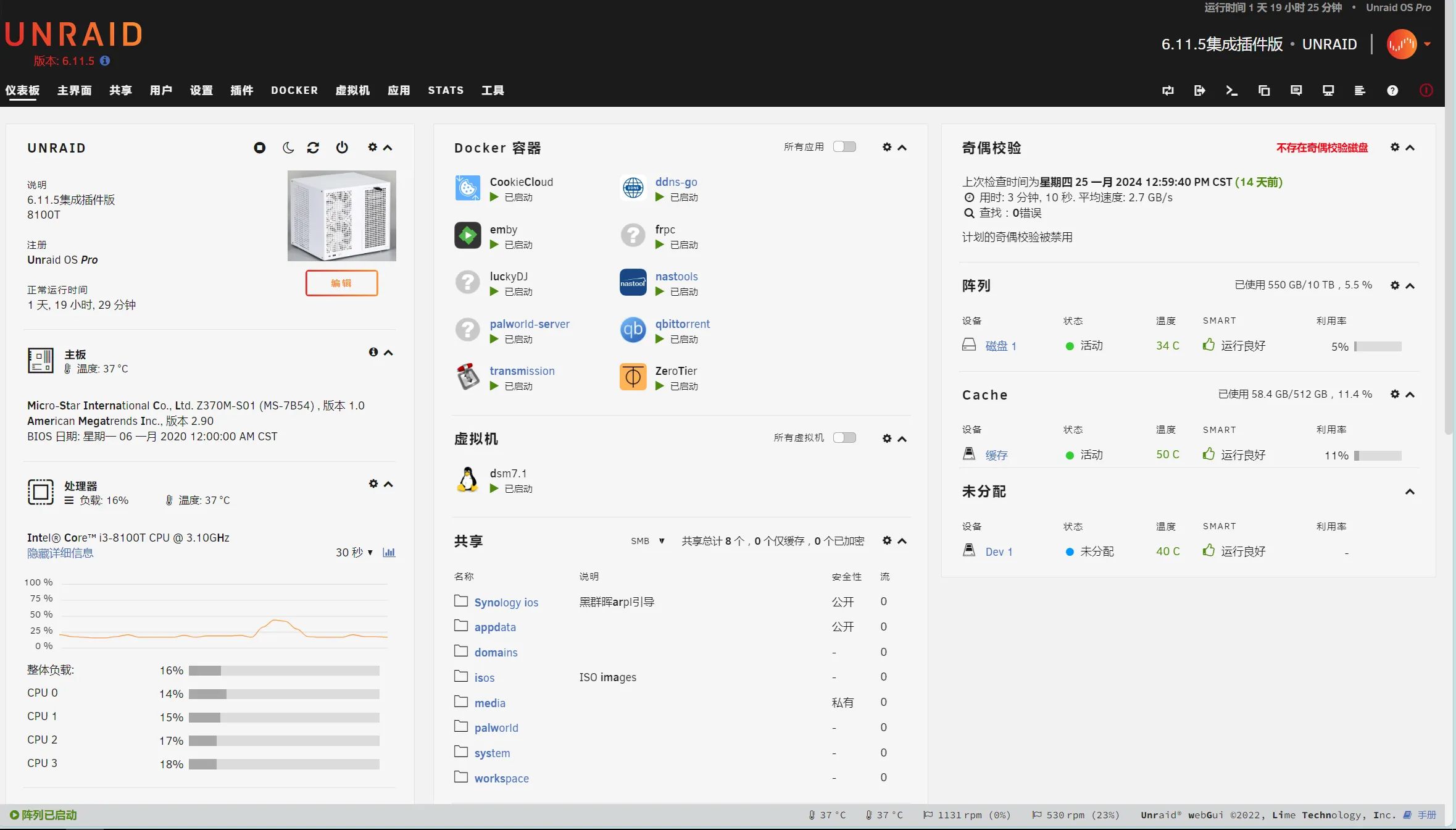Open the 磁盘 1 disk link
The width and height of the screenshot is (1456, 830).
coord(1000,346)
